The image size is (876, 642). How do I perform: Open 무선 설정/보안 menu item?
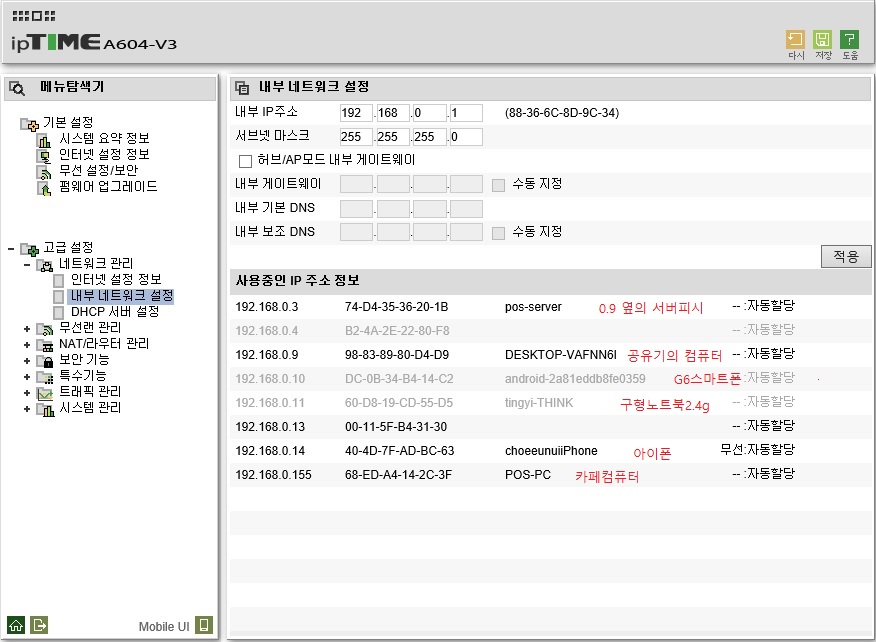click(98, 170)
